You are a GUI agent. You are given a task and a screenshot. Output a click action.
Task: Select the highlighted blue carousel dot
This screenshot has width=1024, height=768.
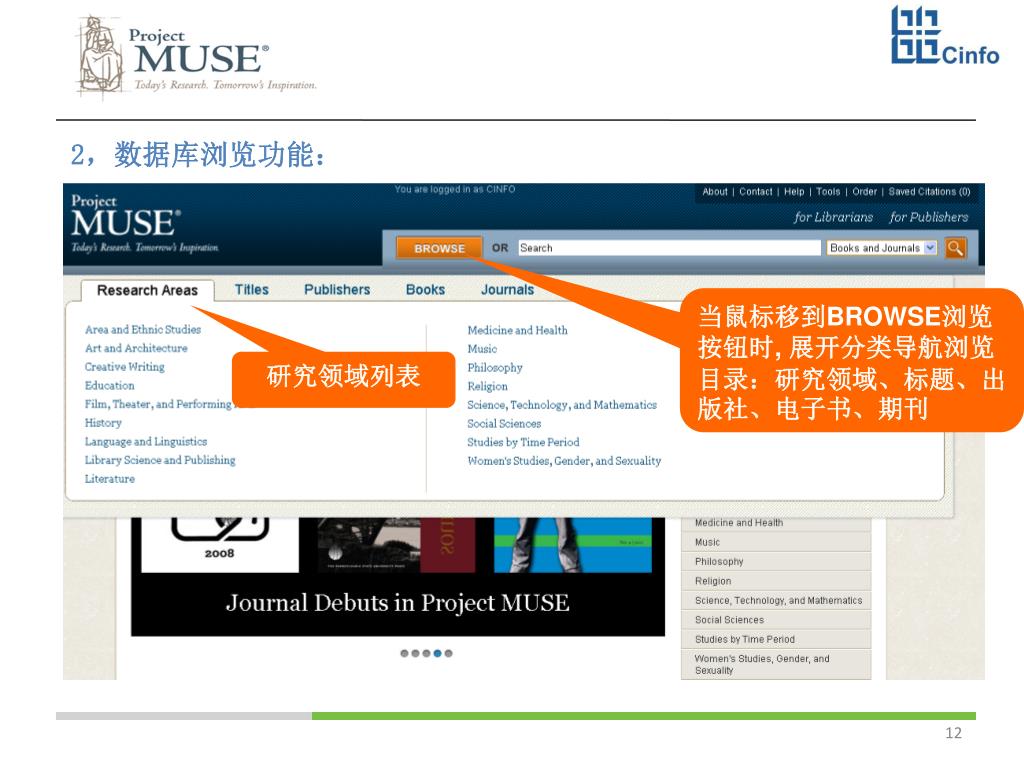coord(438,653)
